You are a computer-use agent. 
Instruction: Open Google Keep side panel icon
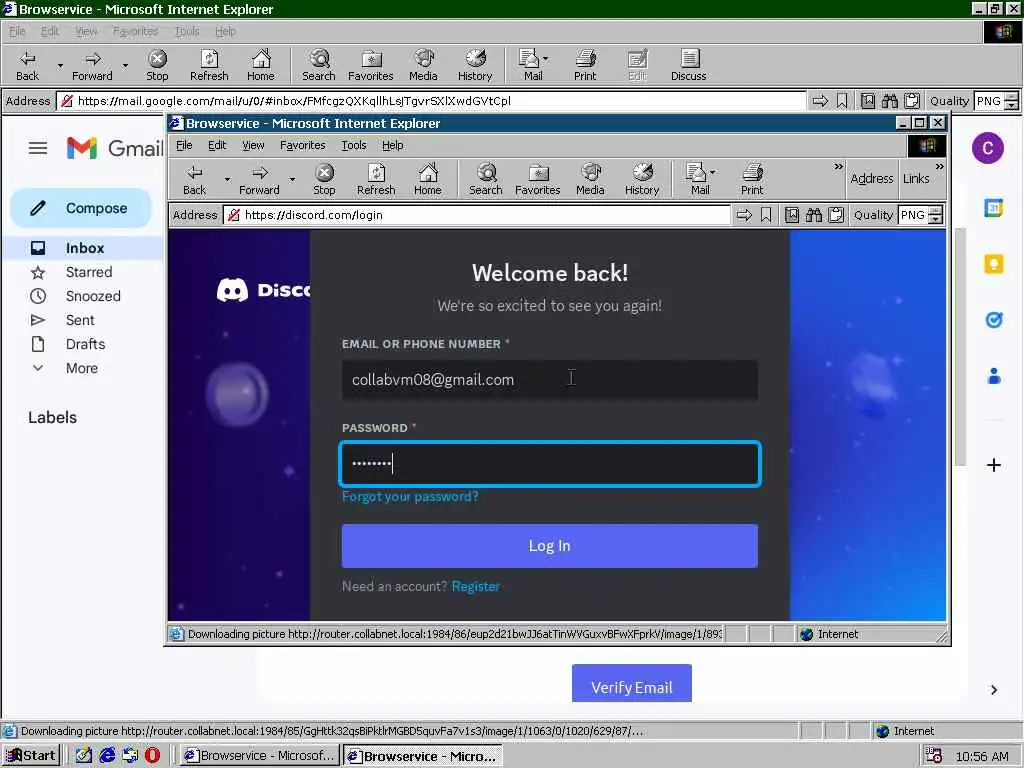click(993, 264)
